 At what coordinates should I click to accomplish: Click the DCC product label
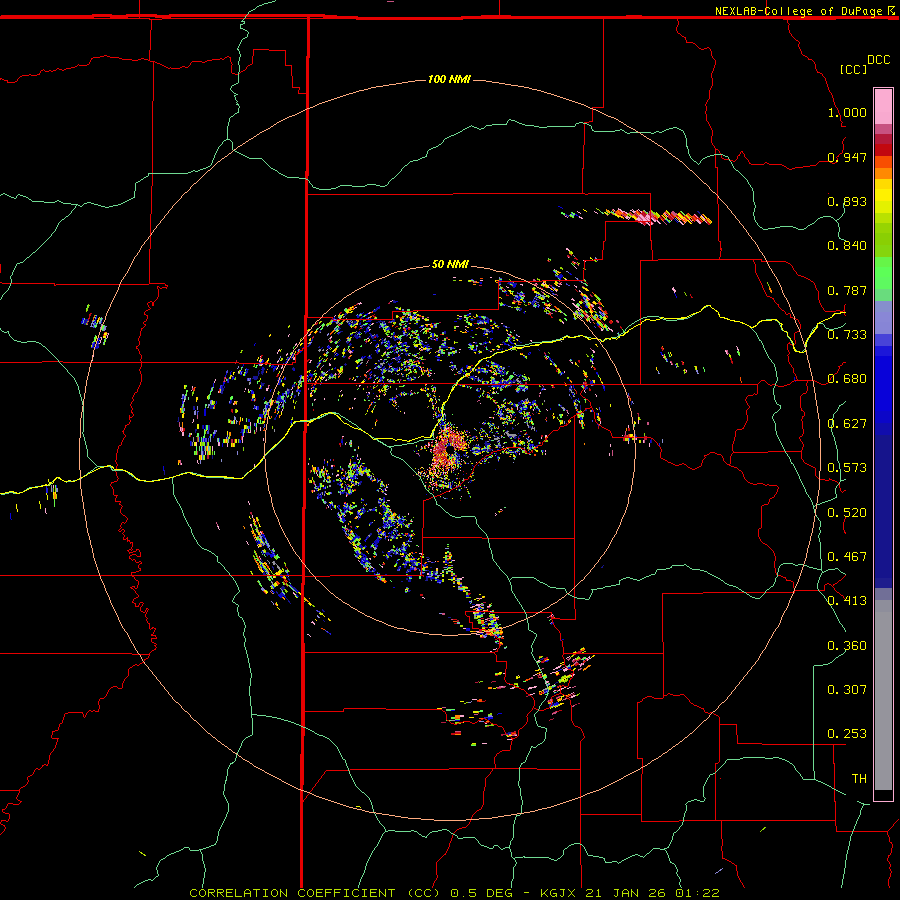pos(878,60)
